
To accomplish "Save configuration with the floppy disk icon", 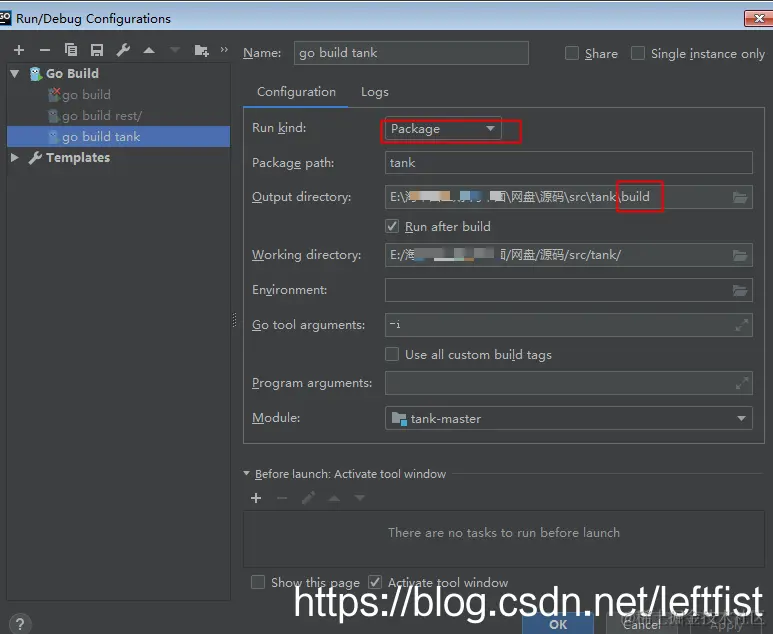I will coord(97,50).
